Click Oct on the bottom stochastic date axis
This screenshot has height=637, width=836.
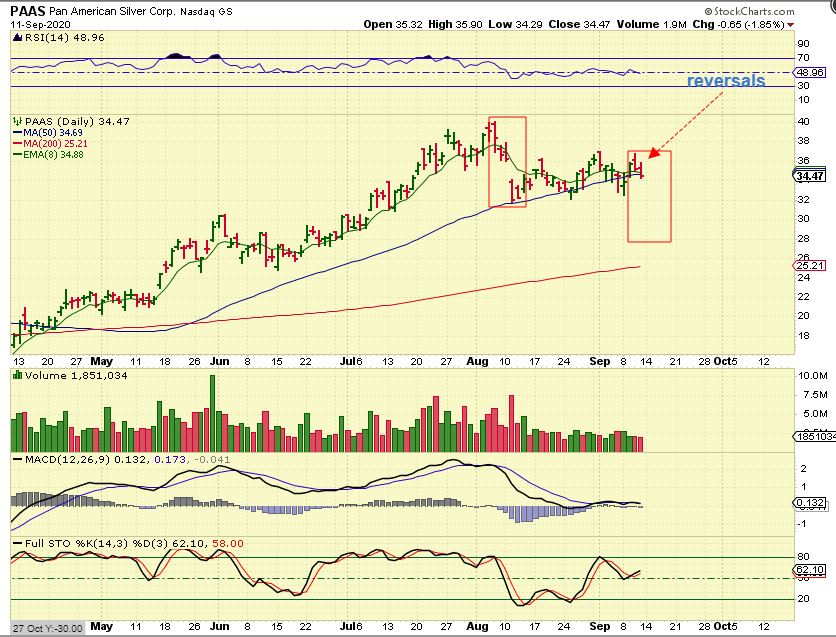[x=721, y=626]
